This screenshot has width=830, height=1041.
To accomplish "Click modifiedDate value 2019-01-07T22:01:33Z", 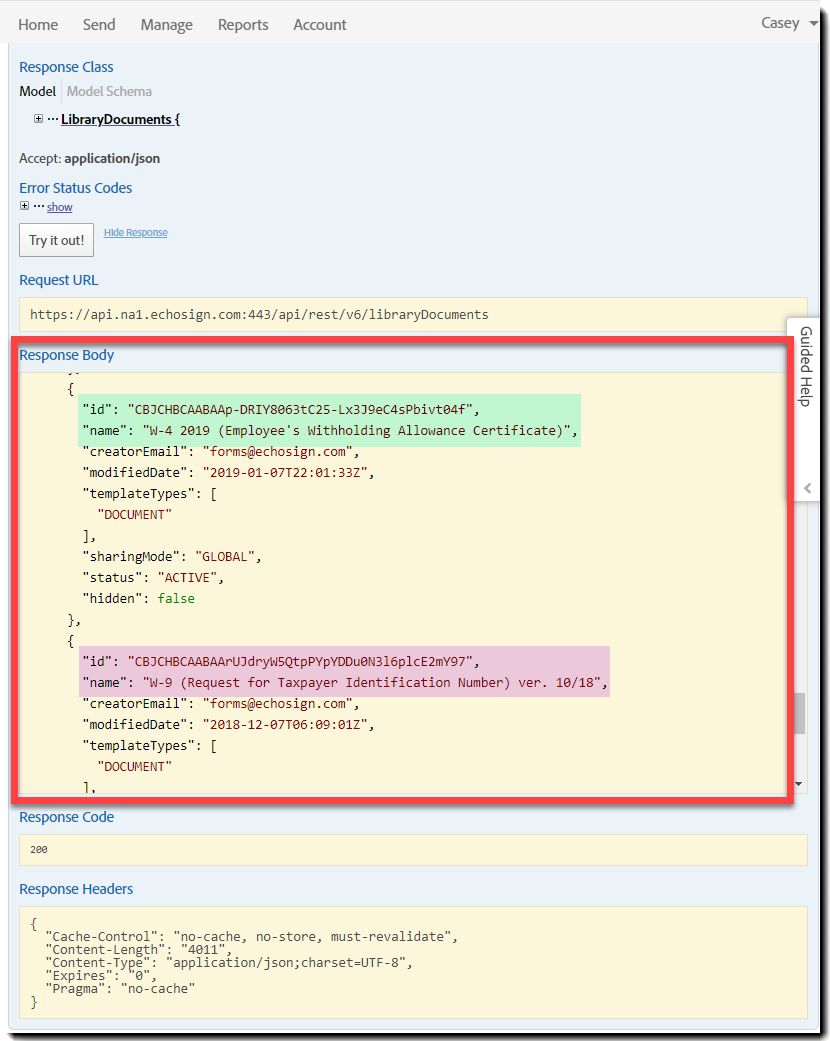I will point(285,472).
